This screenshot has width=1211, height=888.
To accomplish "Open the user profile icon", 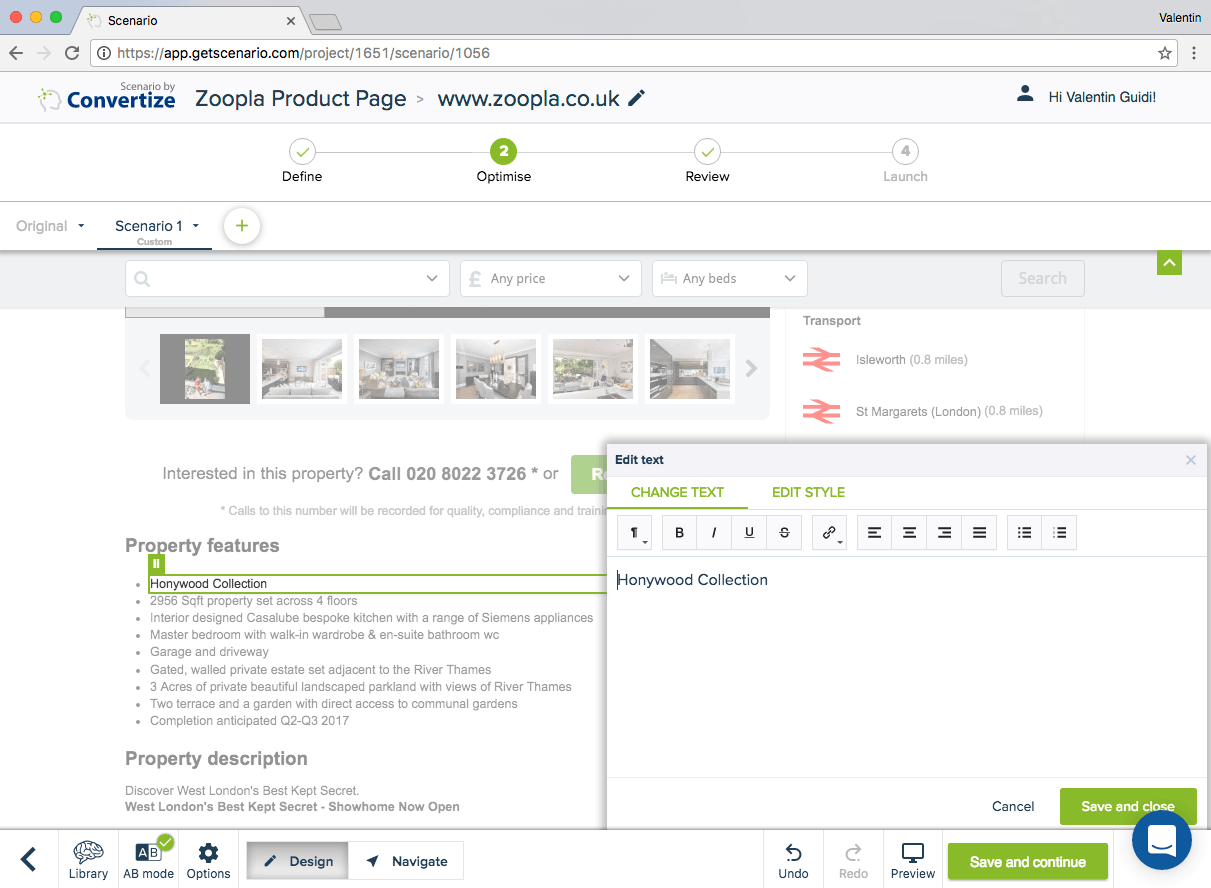I will tap(1024, 94).
